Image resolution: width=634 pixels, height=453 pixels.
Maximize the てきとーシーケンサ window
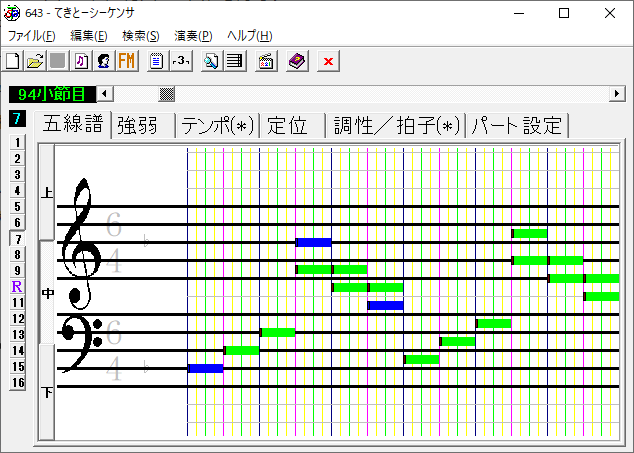(x=564, y=13)
